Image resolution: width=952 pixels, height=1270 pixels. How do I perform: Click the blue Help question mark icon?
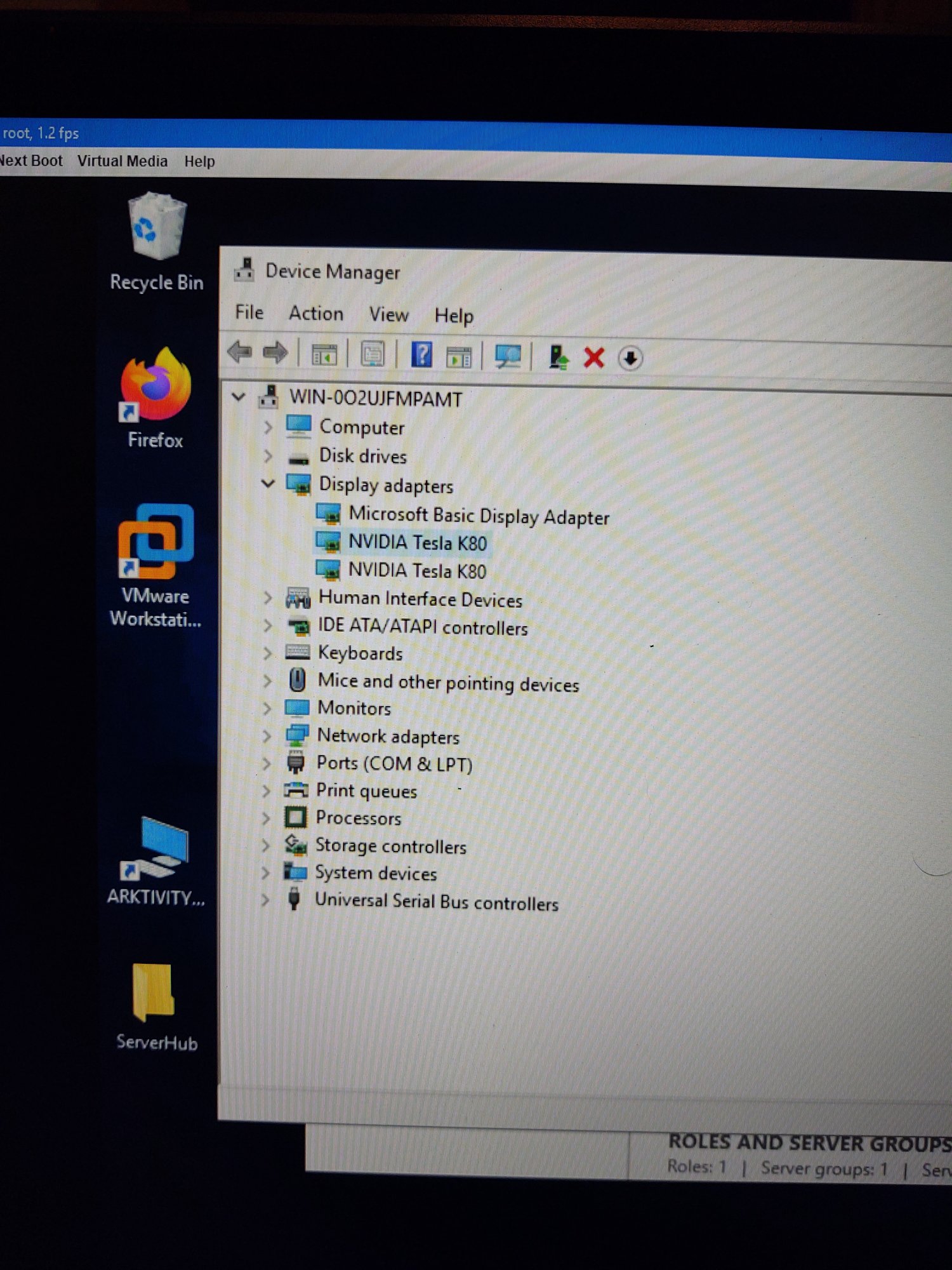[421, 354]
